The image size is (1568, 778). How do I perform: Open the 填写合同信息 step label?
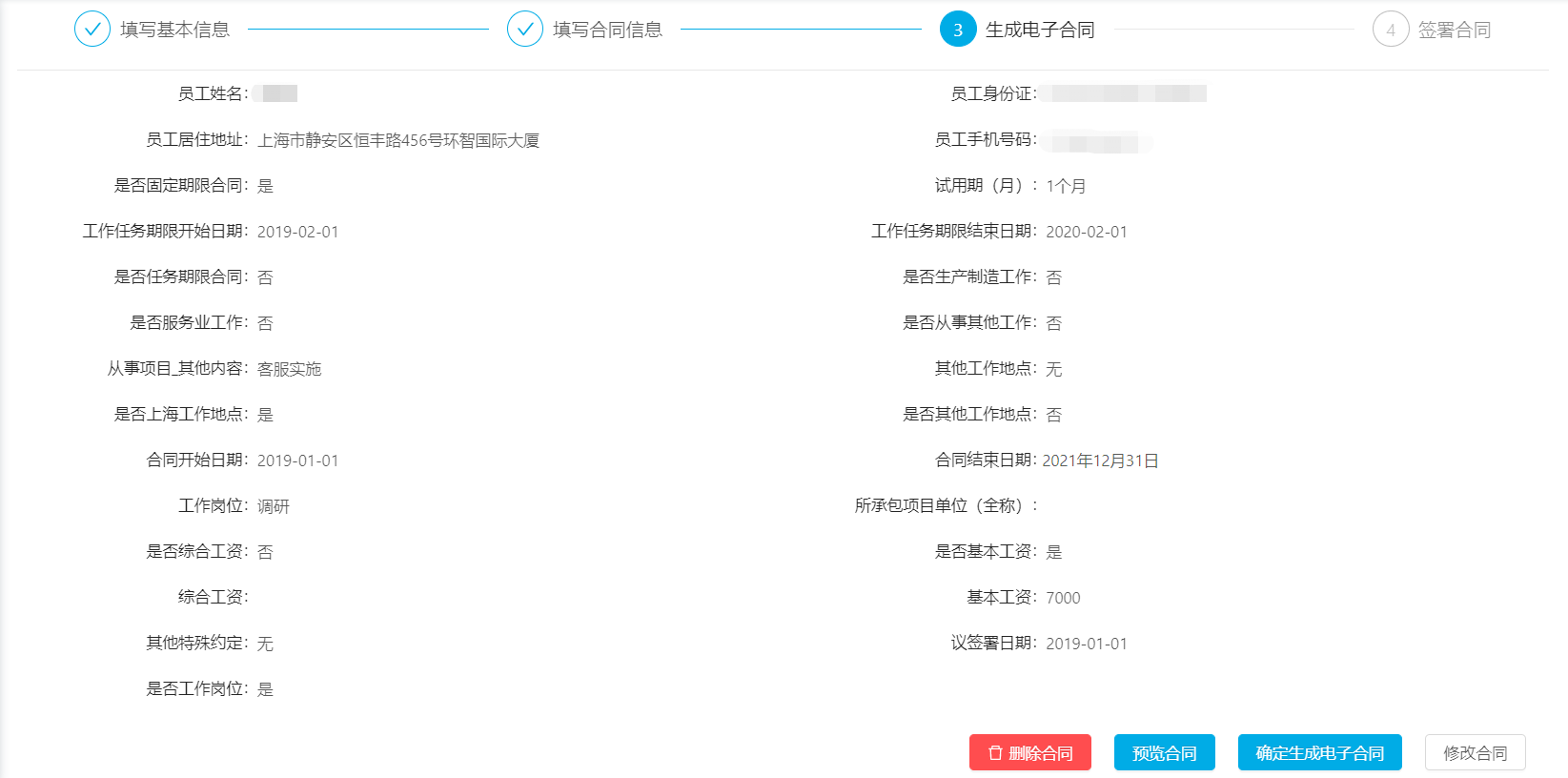pyautogui.click(x=608, y=30)
